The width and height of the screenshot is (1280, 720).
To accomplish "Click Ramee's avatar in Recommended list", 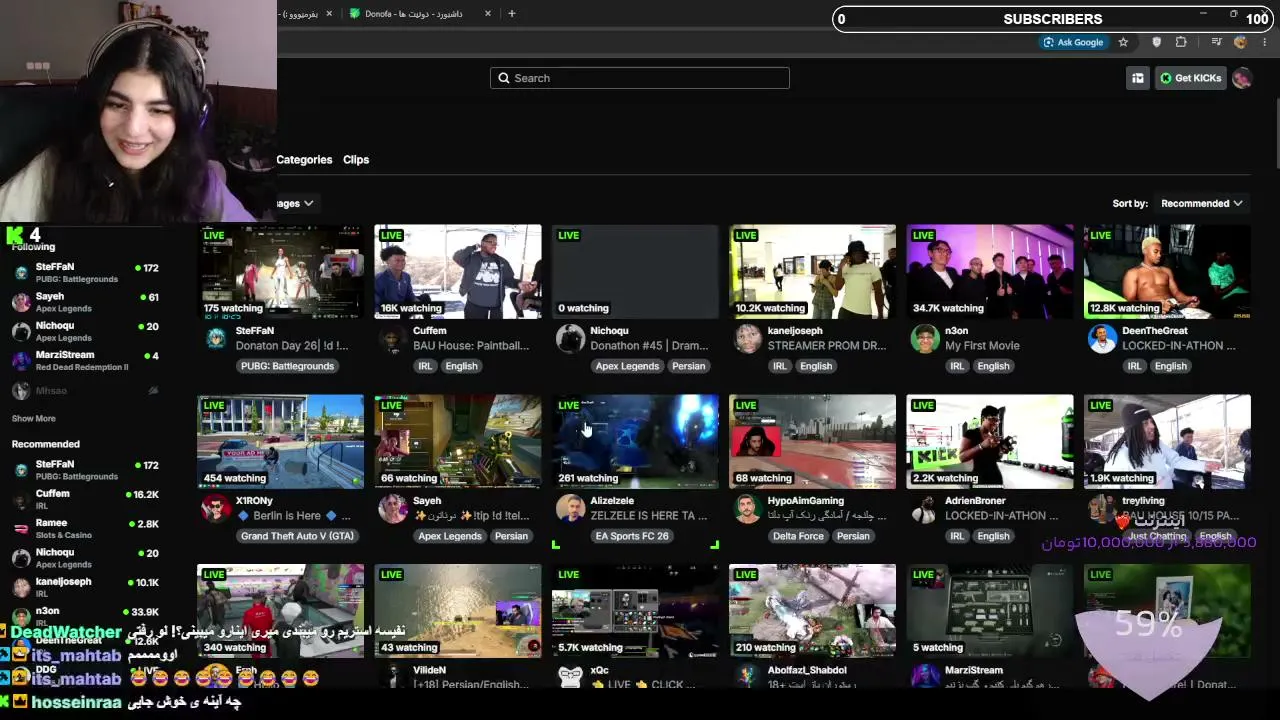I will (x=21, y=528).
